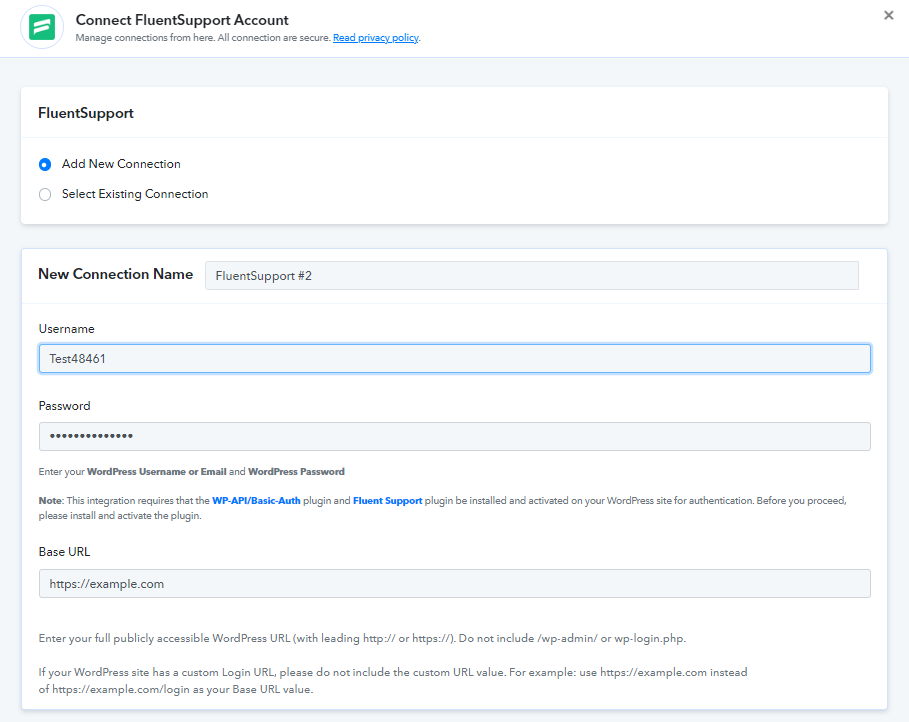
Task: Click 'WordPress Username or Email' hint text
Action: click(x=157, y=471)
